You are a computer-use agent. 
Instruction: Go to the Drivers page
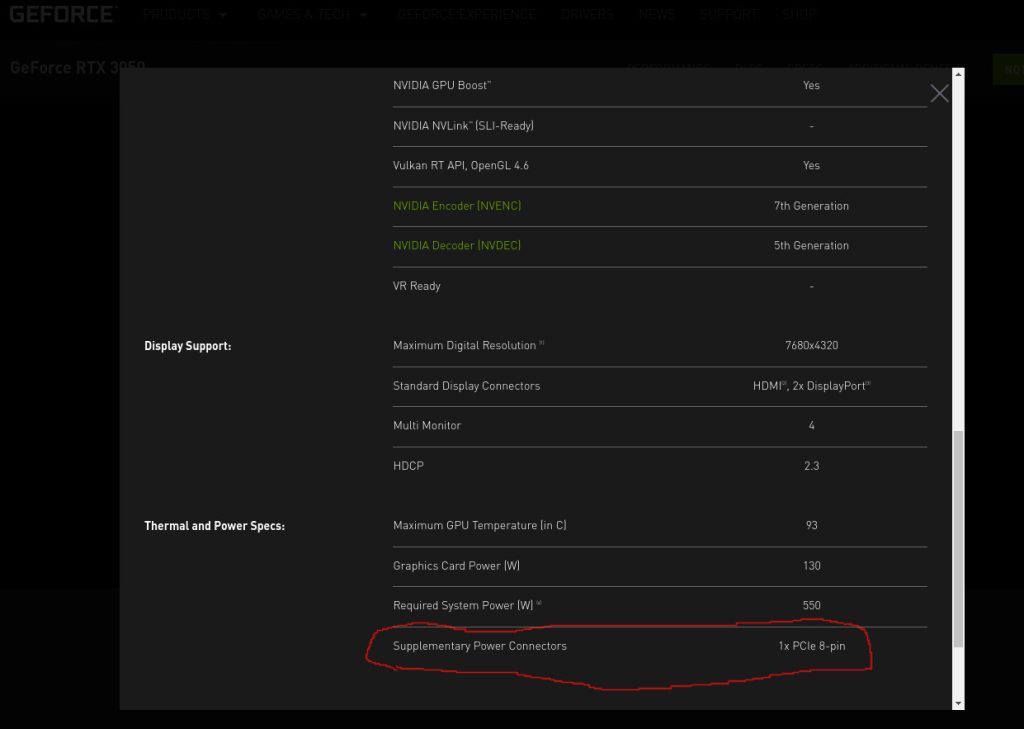tap(587, 15)
